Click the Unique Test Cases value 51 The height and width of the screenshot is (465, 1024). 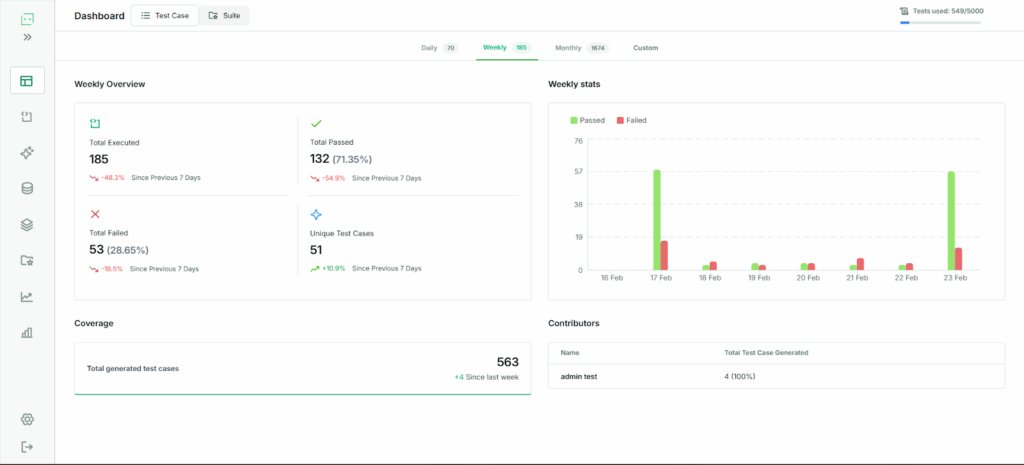[x=316, y=249]
